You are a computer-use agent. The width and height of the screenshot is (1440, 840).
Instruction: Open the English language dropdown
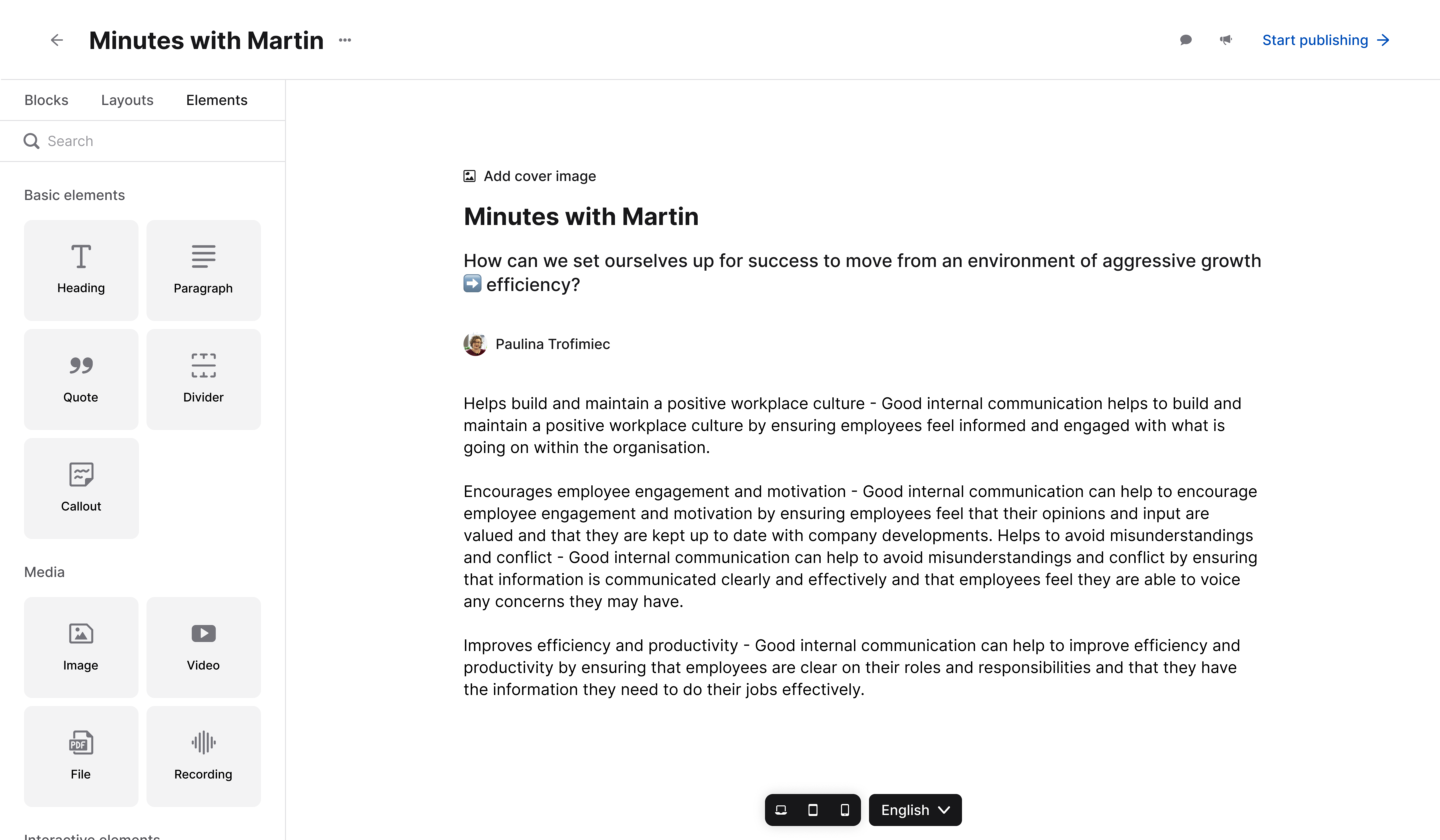[x=915, y=810]
